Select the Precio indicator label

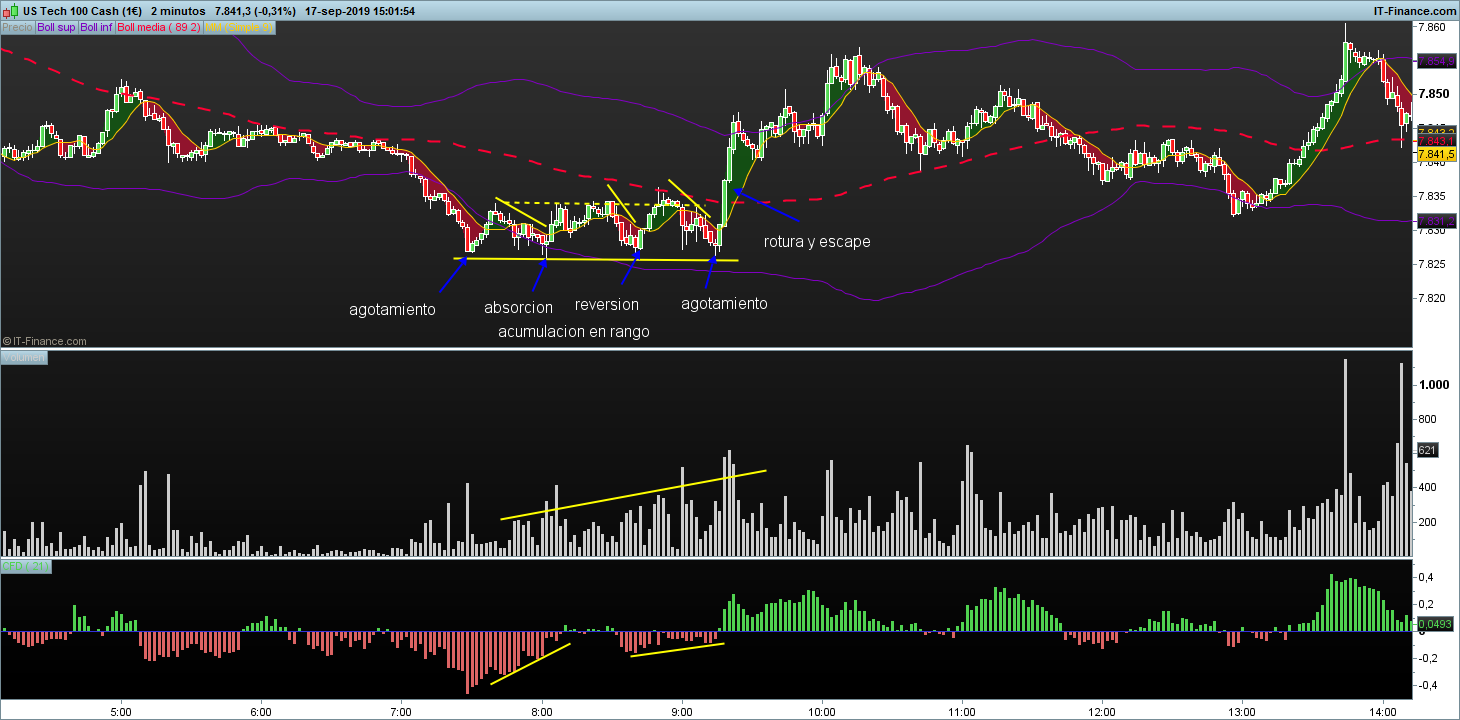[17, 28]
